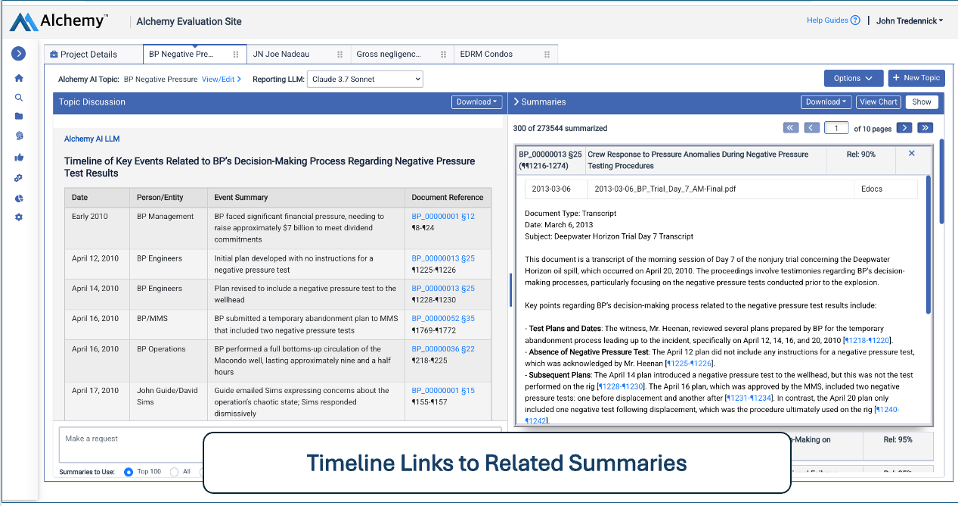The width and height of the screenshot is (958, 506).
Task: Collapse the Summaries panel chevron
Action: tap(516, 102)
